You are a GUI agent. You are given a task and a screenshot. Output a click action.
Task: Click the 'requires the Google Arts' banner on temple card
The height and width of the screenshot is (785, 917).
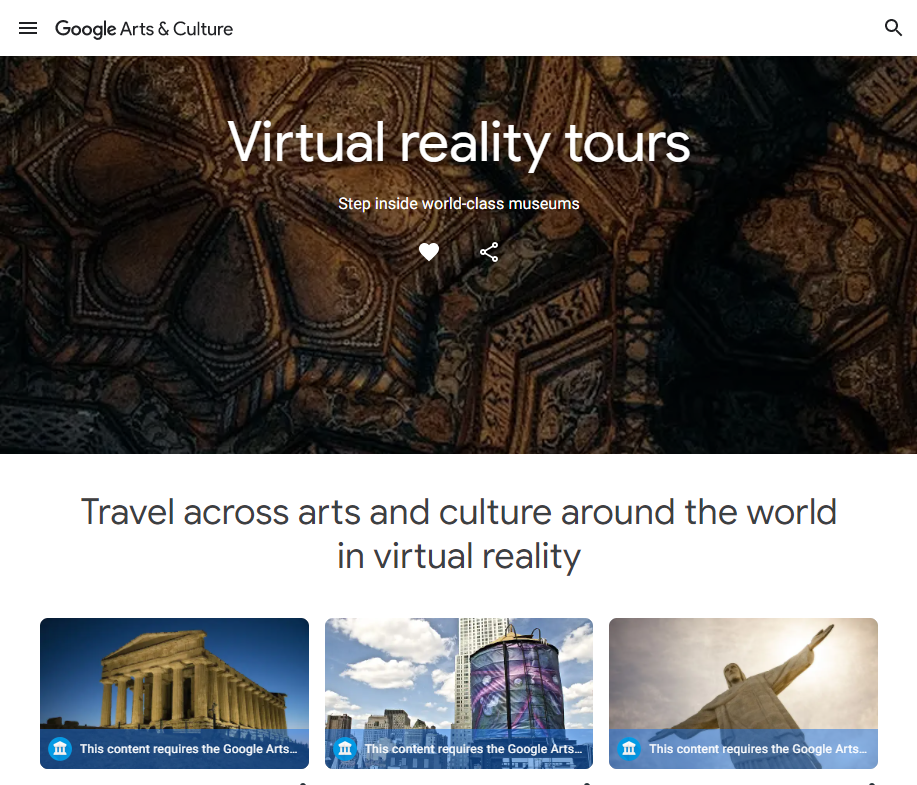click(174, 749)
